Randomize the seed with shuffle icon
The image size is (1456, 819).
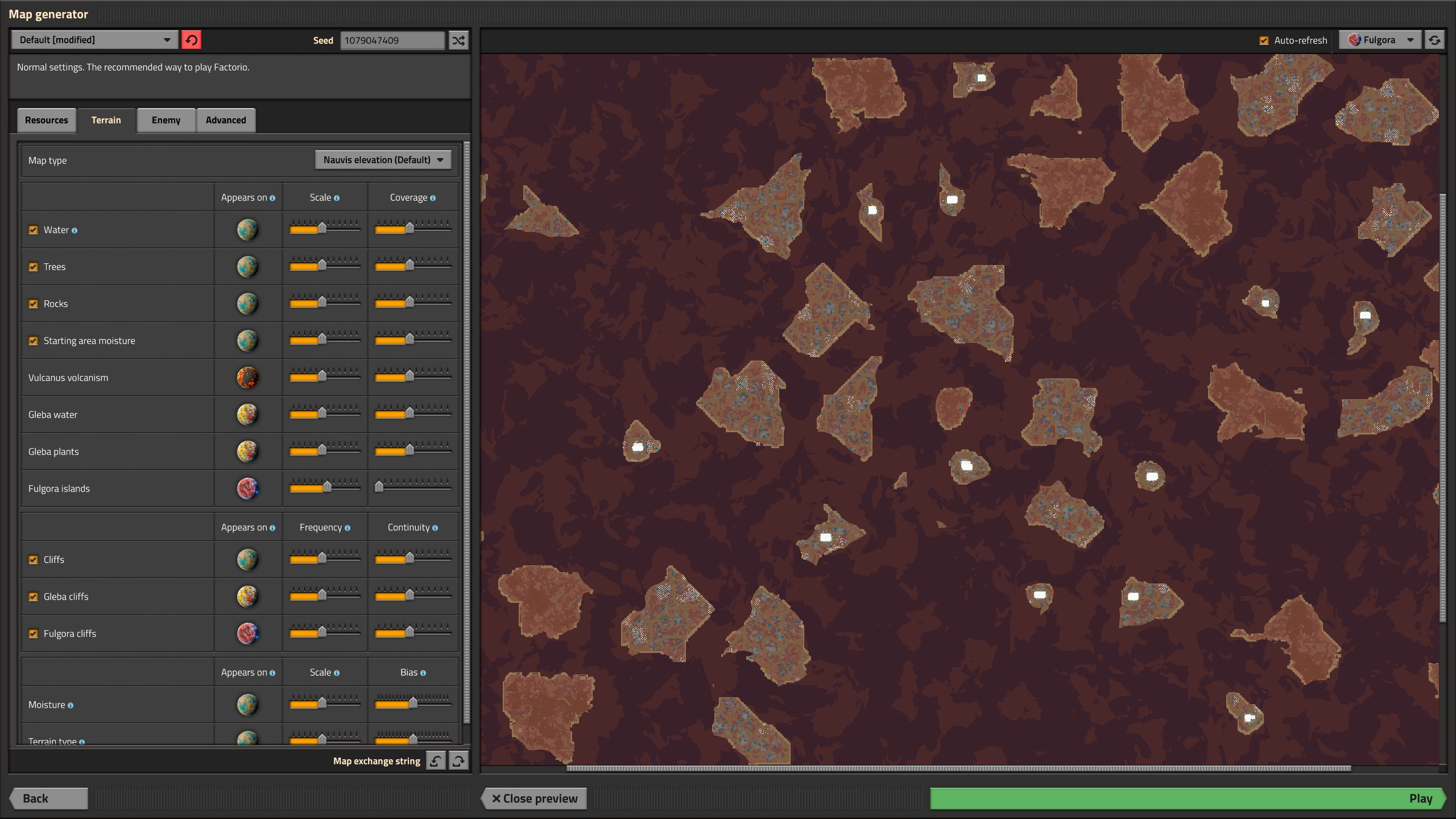458,40
